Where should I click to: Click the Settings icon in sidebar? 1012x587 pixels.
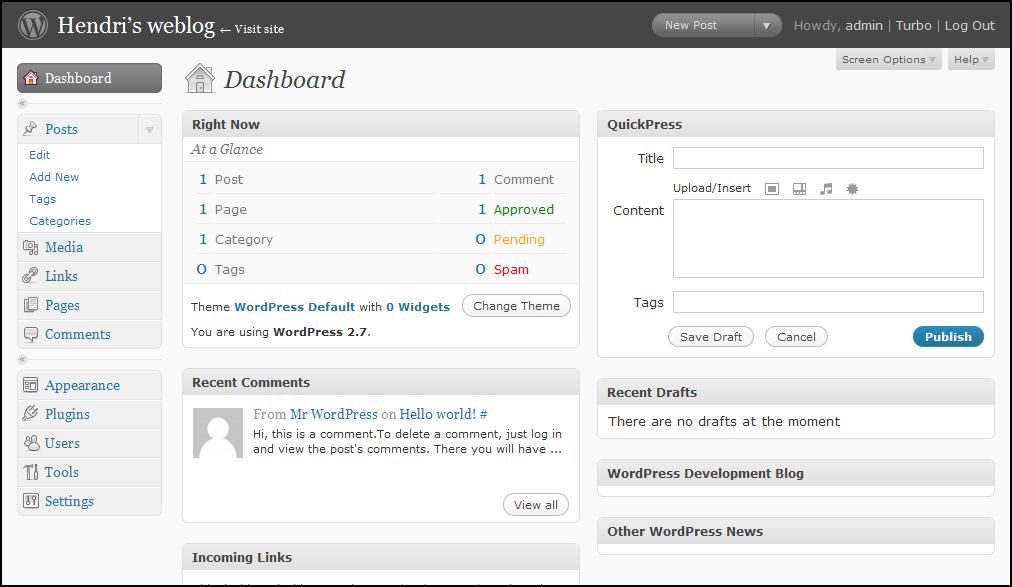pyautogui.click(x=30, y=501)
